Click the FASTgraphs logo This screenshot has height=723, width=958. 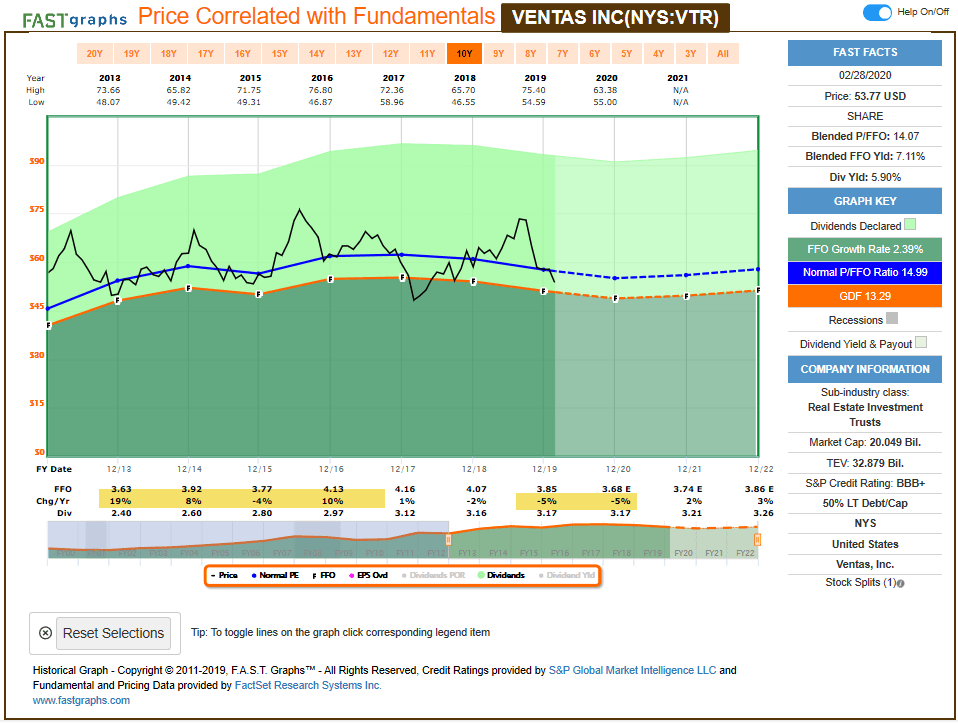click(75, 20)
